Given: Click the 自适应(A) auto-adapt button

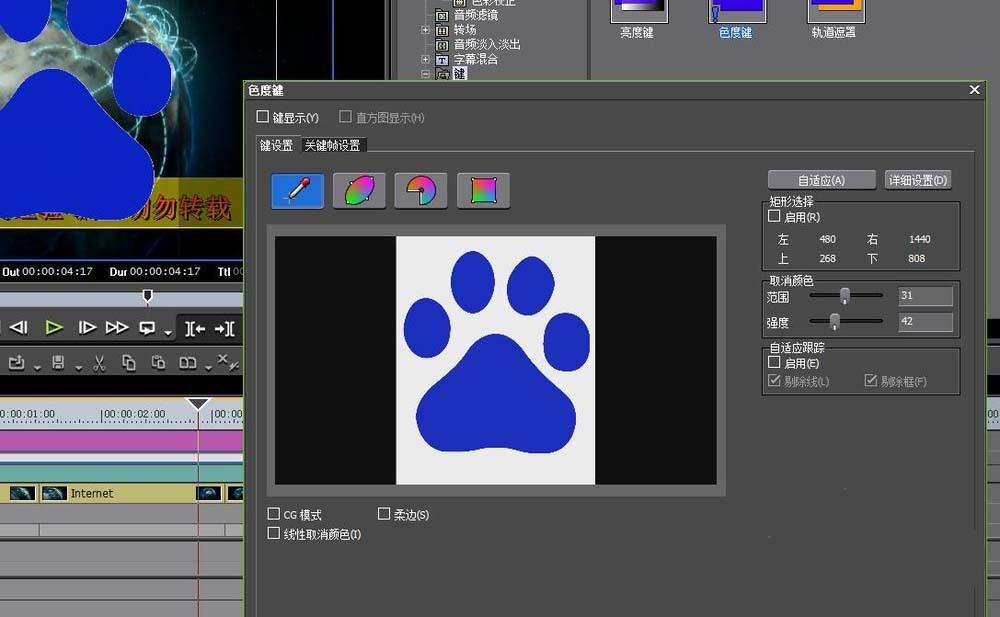Looking at the screenshot, I should pyautogui.click(x=821, y=179).
